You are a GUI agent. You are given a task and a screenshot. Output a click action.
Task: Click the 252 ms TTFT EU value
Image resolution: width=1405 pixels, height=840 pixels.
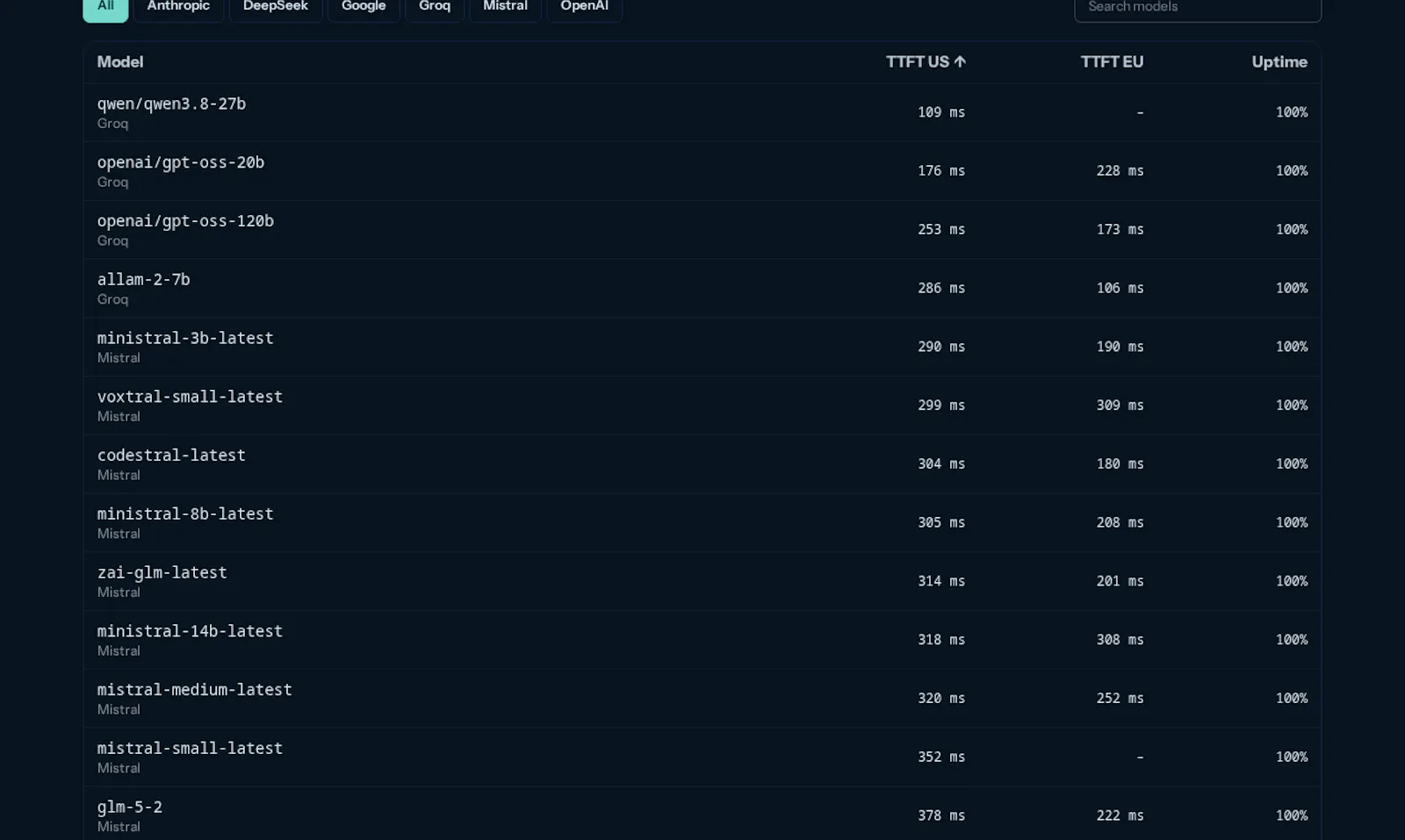click(1120, 699)
